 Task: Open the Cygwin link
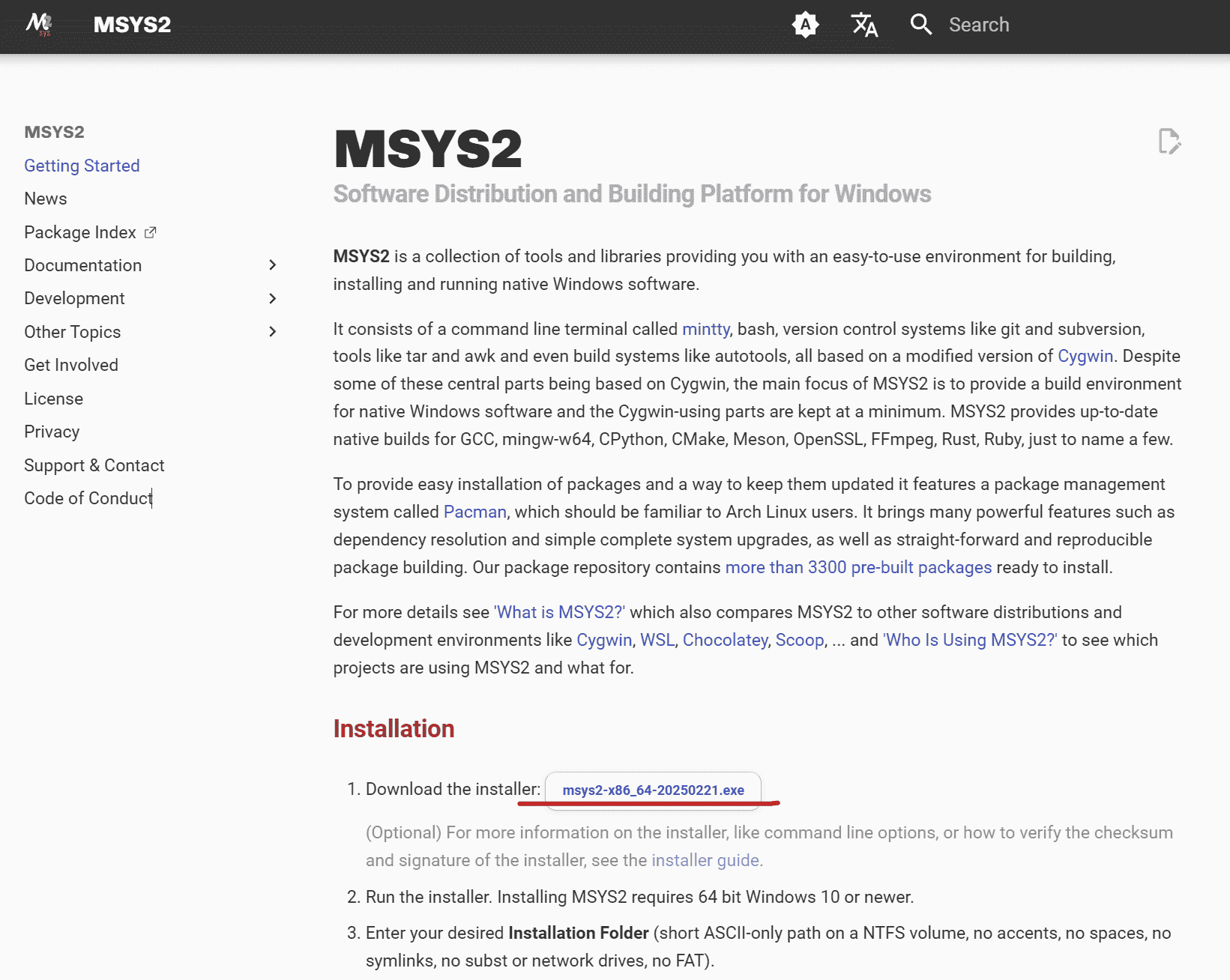pyautogui.click(x=1085, y=356)
